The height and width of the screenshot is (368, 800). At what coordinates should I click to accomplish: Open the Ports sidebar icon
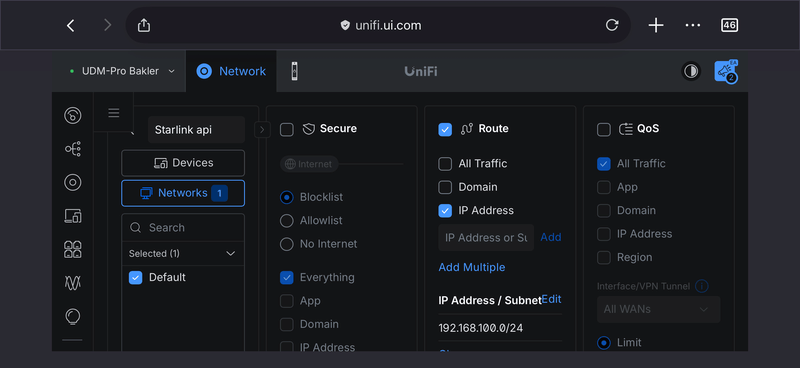tap(72, 250)
